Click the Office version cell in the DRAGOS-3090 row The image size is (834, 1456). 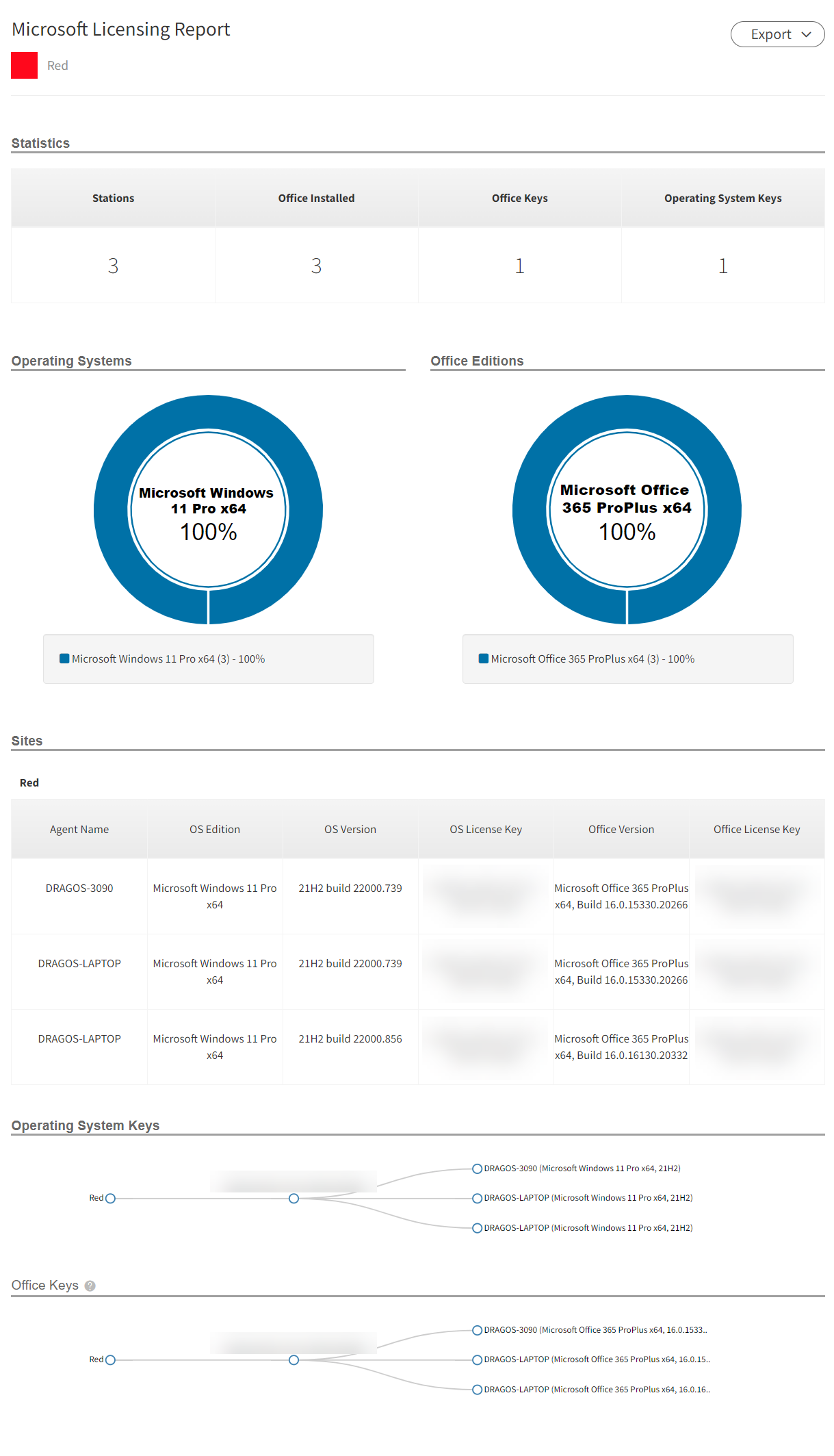621,896
